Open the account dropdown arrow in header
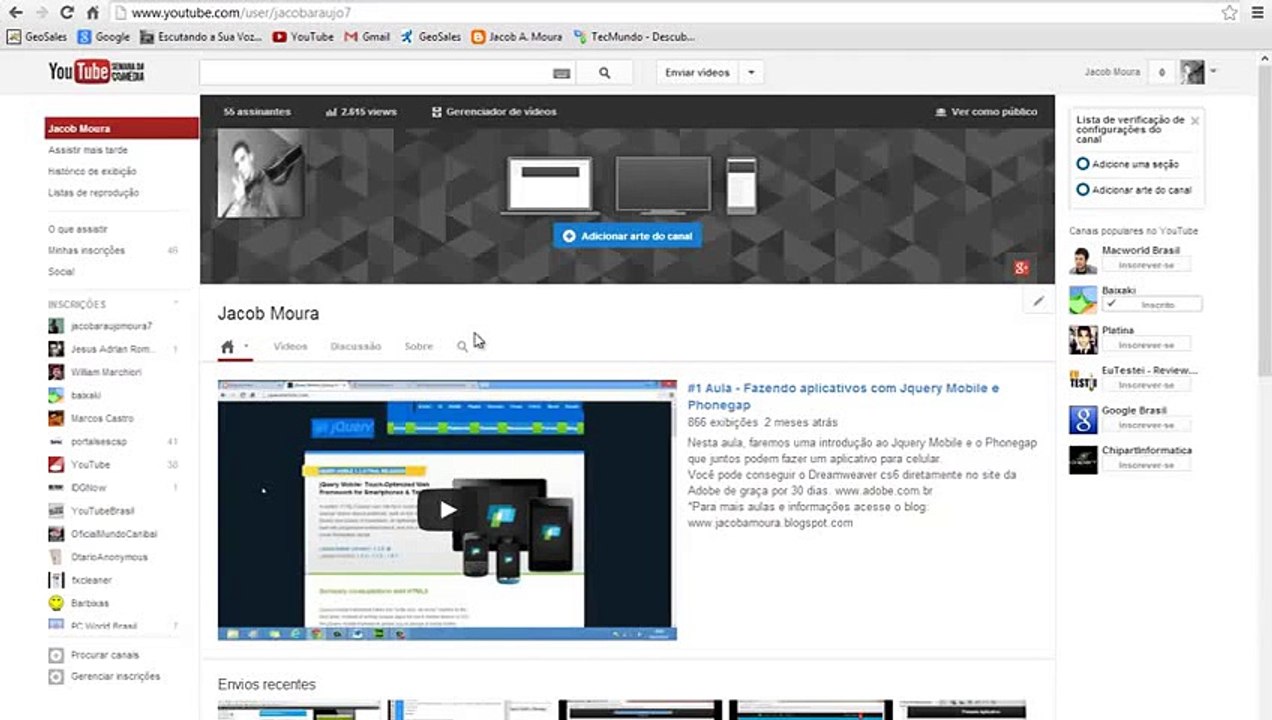 1213,72
